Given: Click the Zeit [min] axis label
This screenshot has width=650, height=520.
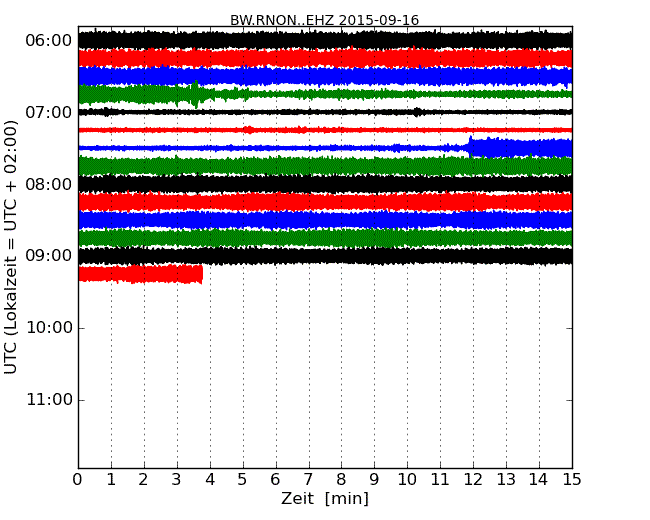Looking at the screenshot, I should point(325,498).
